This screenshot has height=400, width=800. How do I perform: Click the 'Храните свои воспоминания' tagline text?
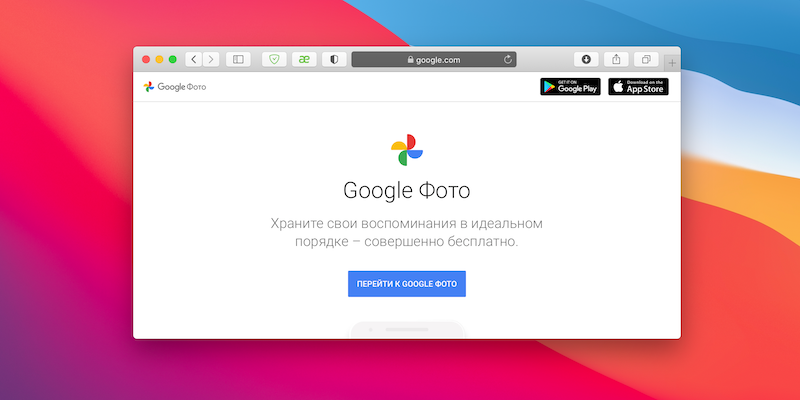(x=407, y=232)
